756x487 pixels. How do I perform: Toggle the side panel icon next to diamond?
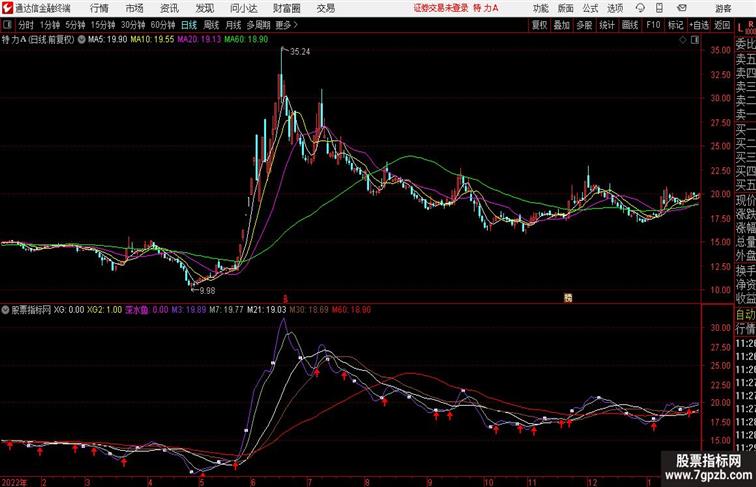coord(695,40)
